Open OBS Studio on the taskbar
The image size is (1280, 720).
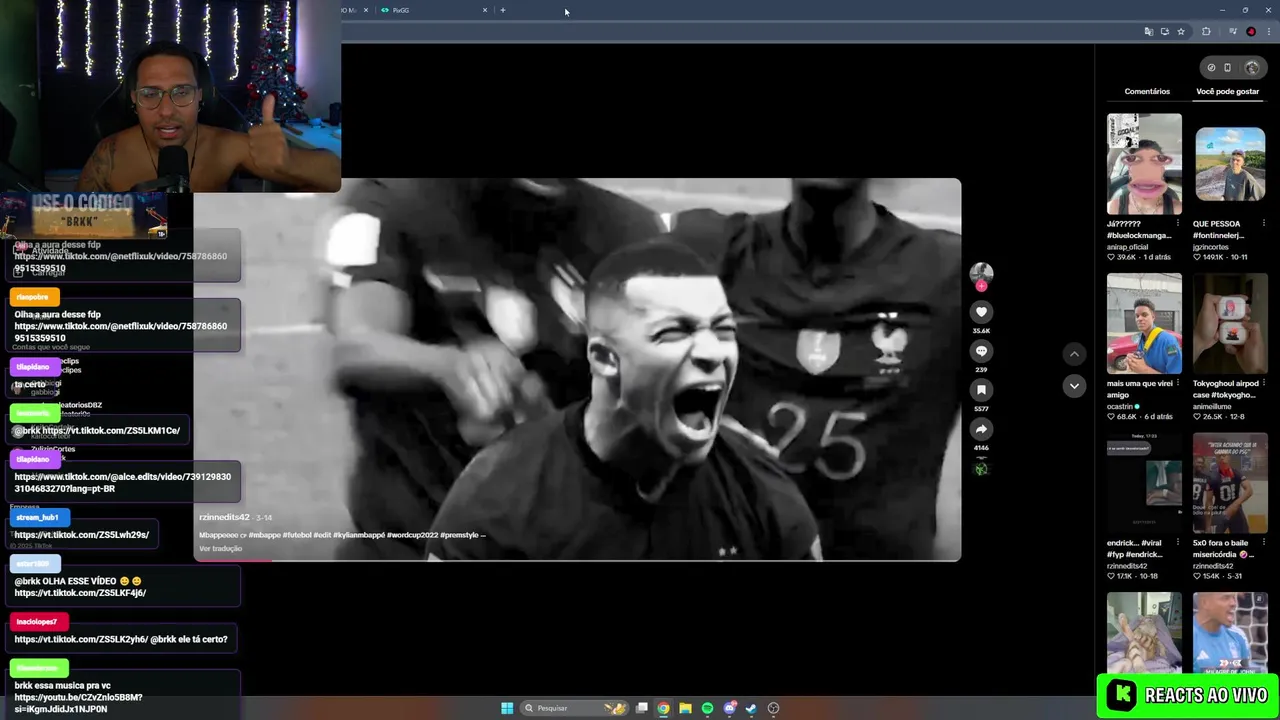click(x=773, y=708)
